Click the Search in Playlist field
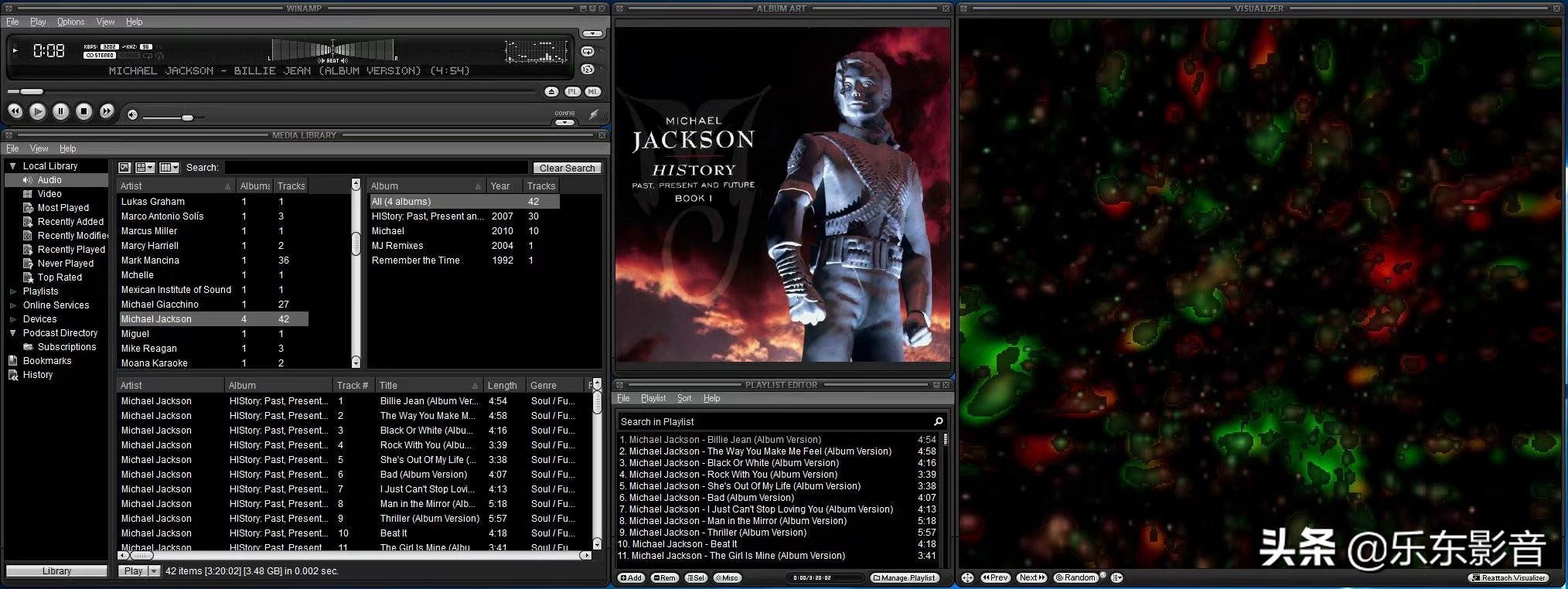This screenshot has height=589, width=1568. coord(773,422)
